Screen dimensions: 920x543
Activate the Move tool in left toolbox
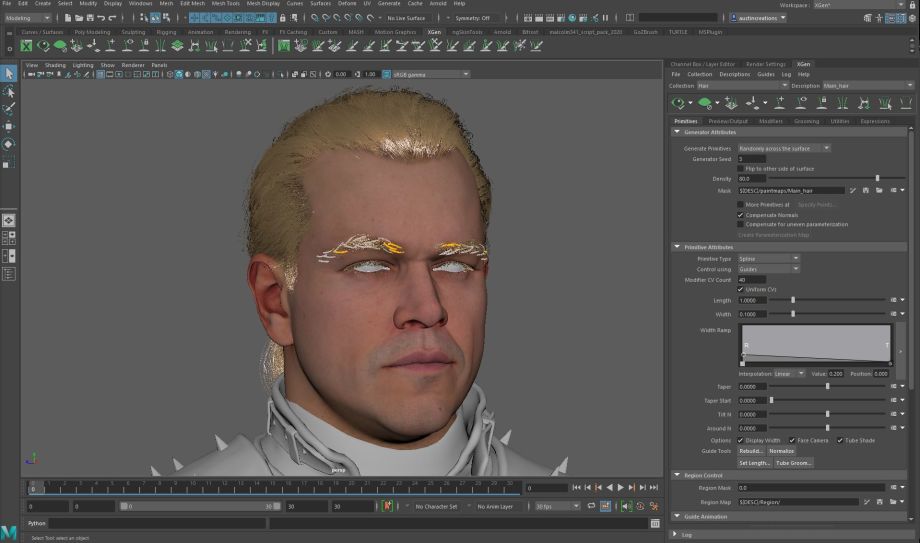9,126
